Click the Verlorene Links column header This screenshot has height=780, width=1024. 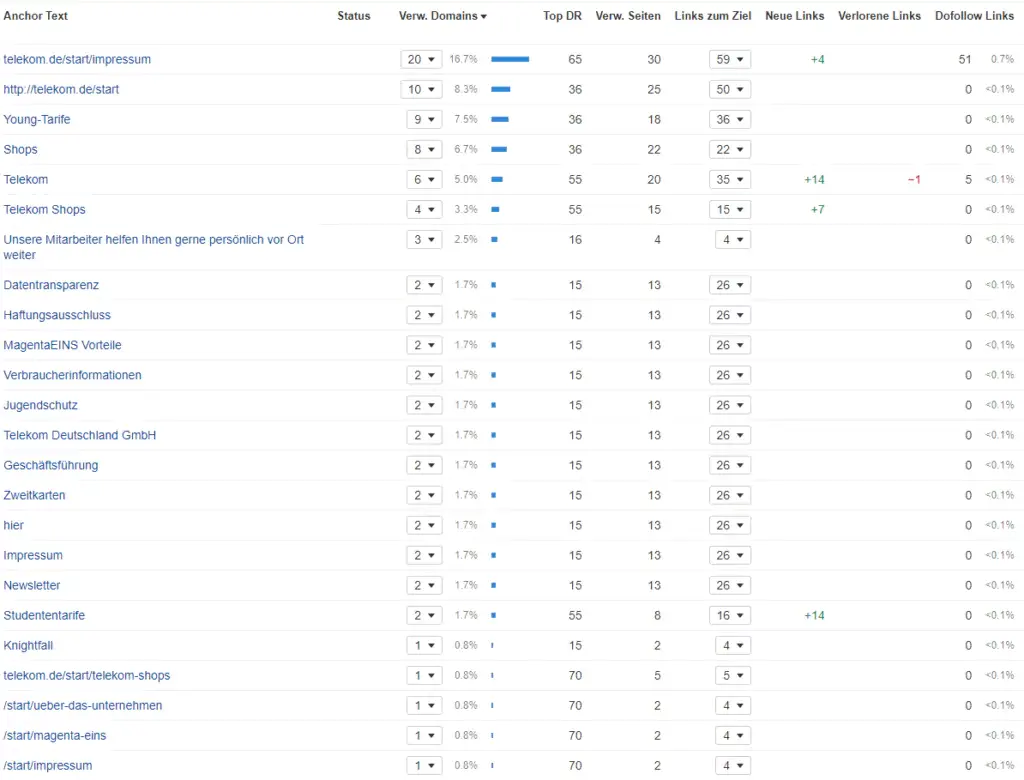(879, 16)
